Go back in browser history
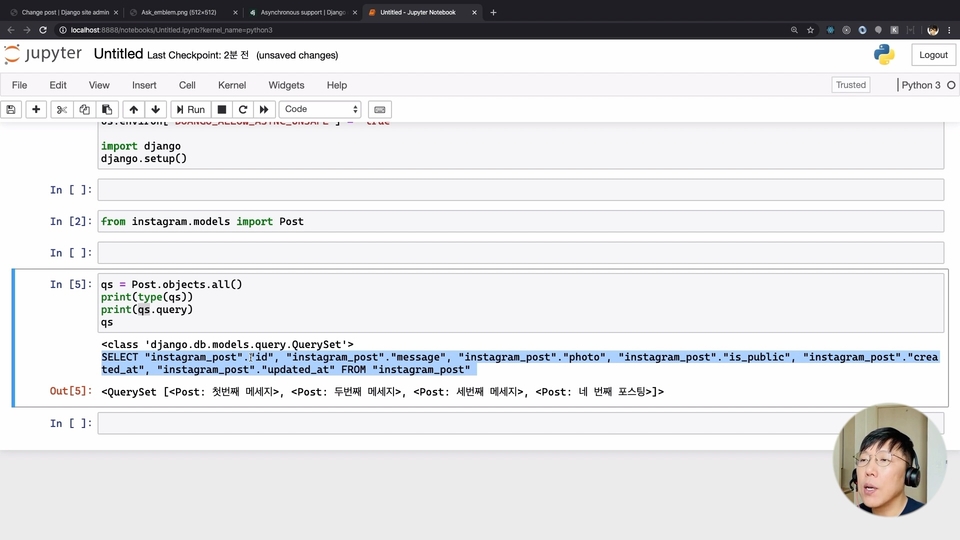The image size is (960, 540). (11, 30)
